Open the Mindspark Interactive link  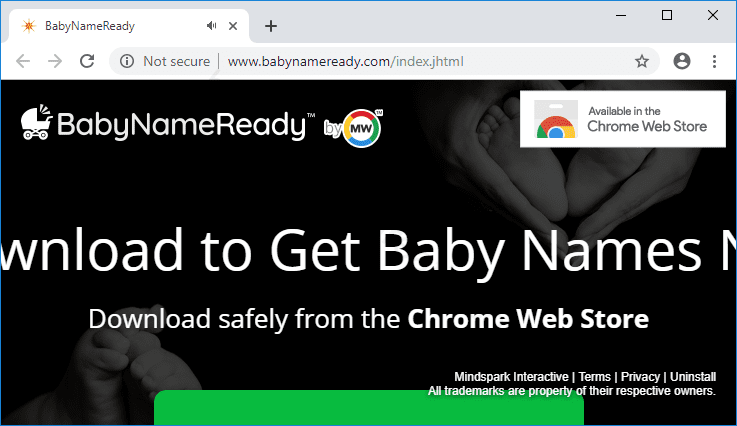[511, 377]
